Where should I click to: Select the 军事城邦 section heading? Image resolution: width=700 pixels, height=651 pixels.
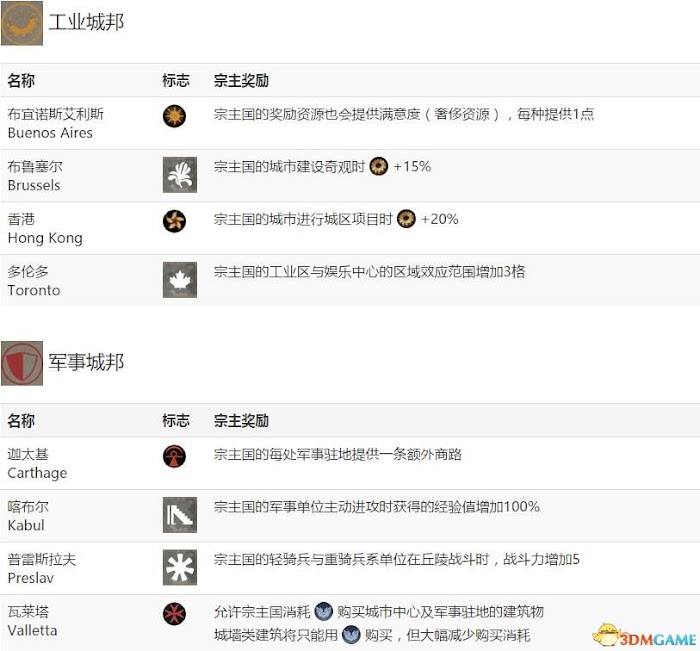tap(86, 362)
